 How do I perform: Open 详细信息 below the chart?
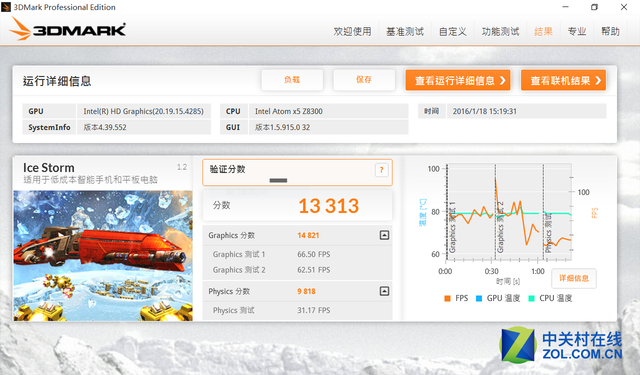pyautogui.click(x=574, y=278)
